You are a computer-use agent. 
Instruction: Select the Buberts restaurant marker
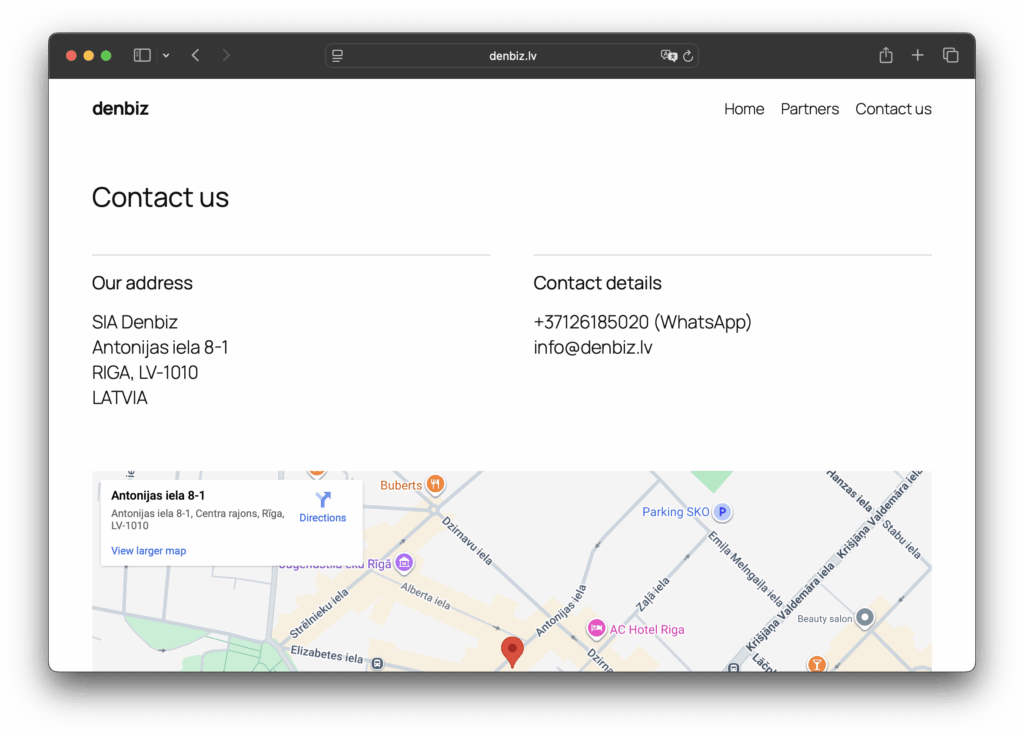435,485
